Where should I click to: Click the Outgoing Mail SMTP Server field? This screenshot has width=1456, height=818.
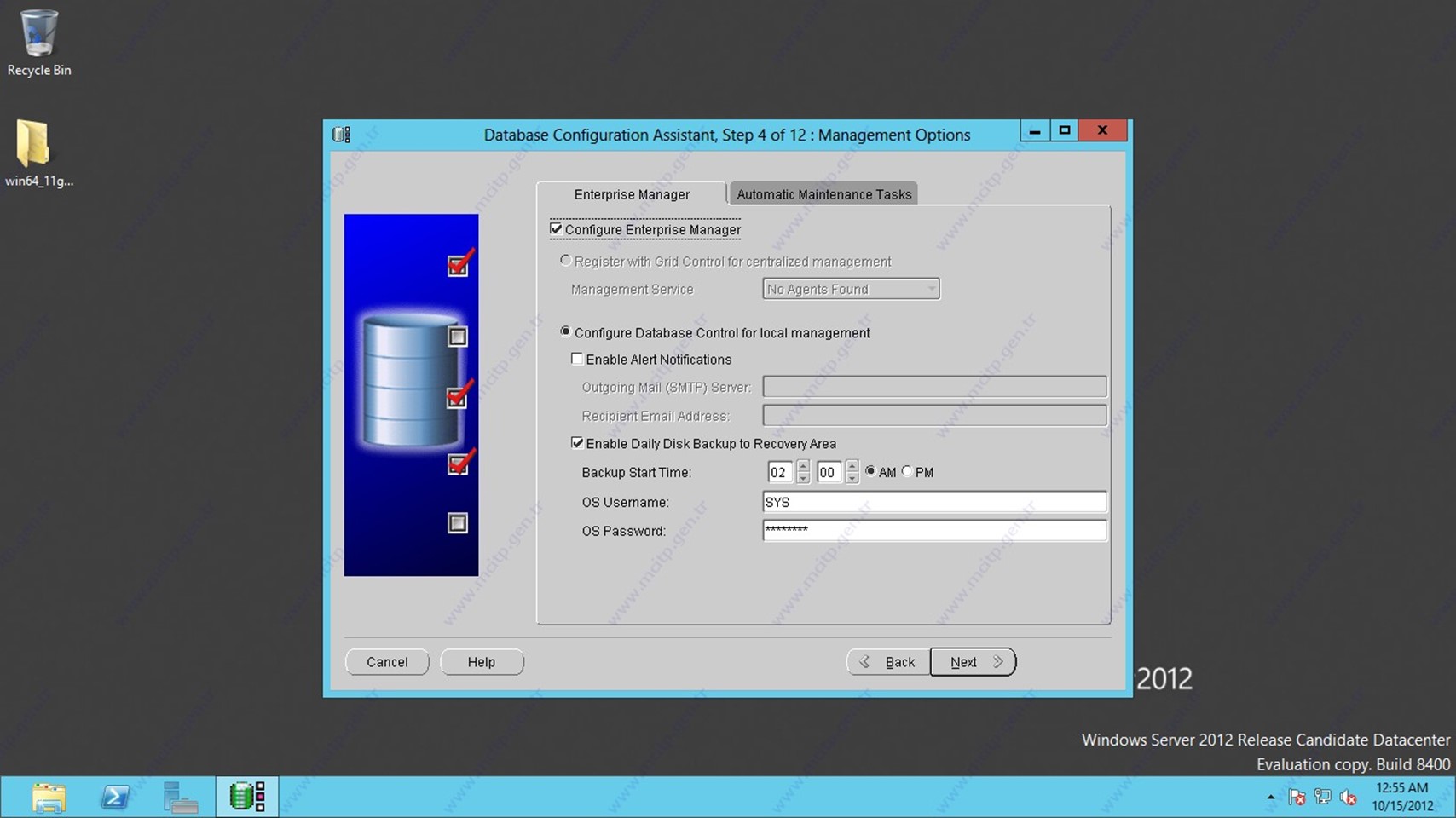tap(934, 387)
